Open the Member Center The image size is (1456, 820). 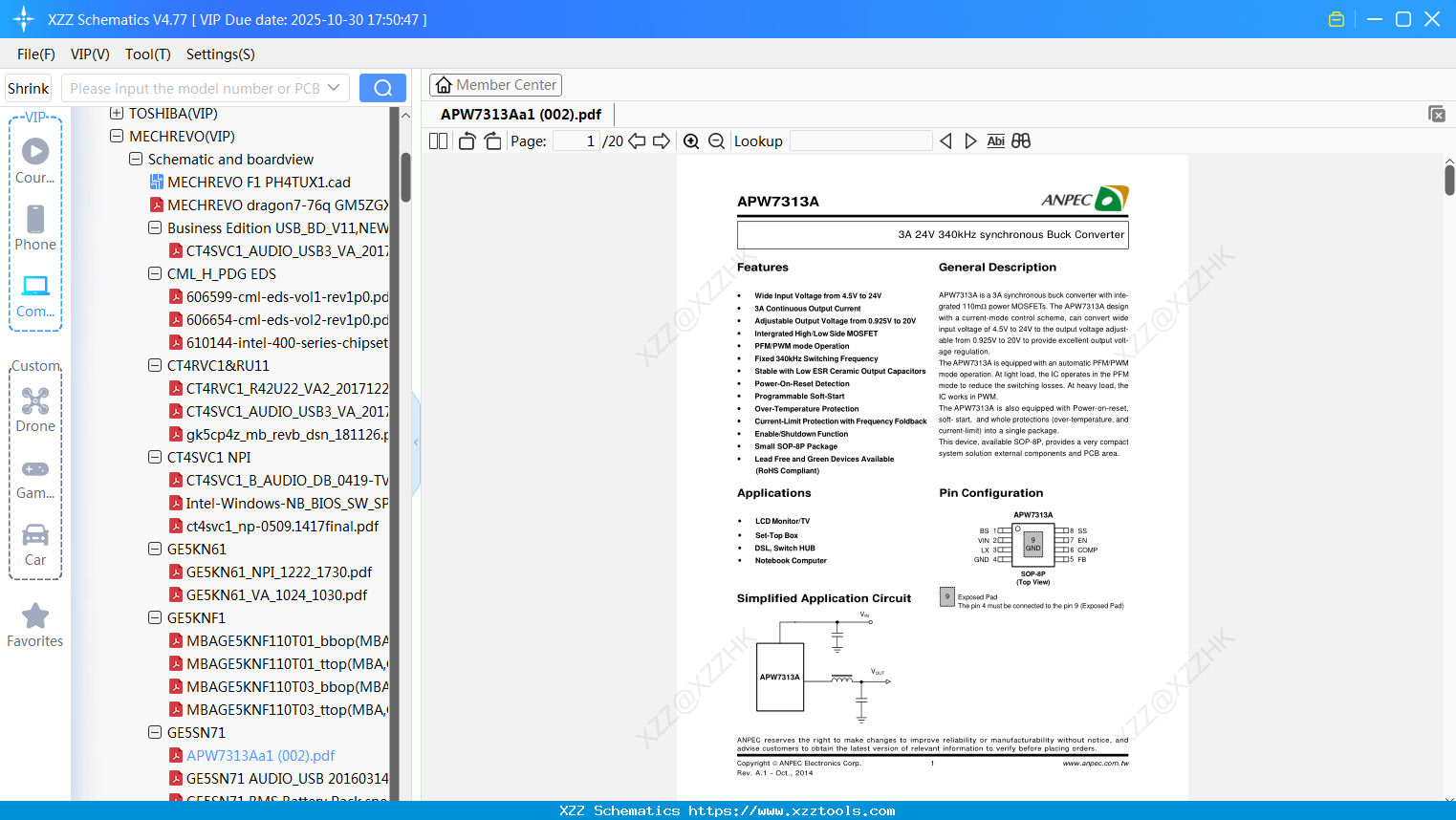coord(495,85)
